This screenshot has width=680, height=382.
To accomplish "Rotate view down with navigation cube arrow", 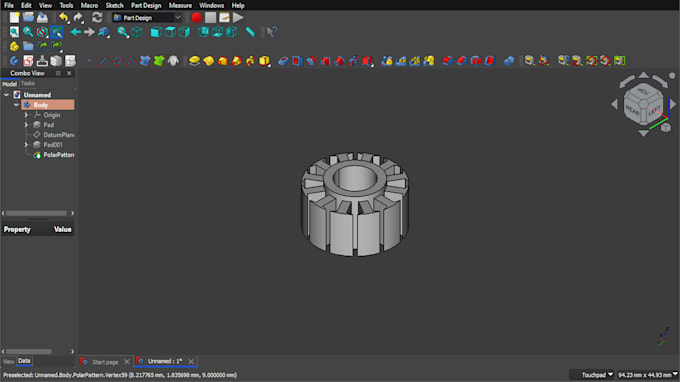I will (644, 133).
